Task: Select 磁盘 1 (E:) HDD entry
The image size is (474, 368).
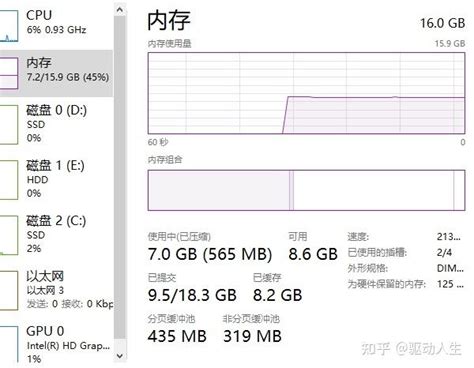Action: tap(56, 180)
